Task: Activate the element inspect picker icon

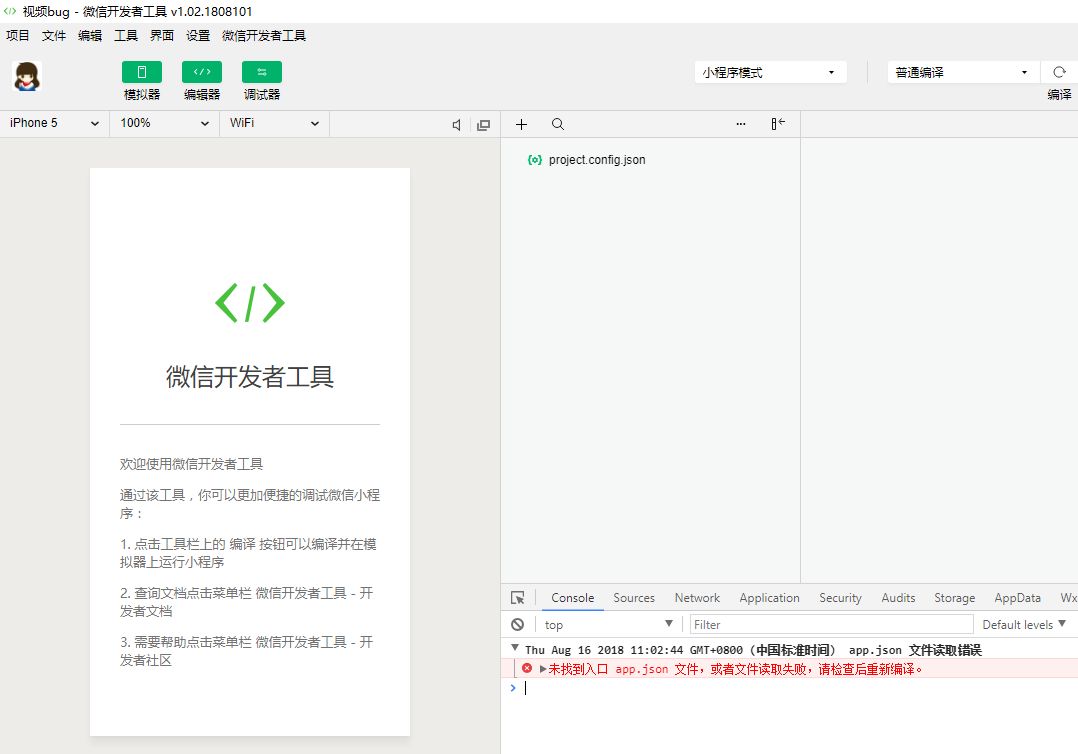Action: pyautogui.click(x=518, y=598)
